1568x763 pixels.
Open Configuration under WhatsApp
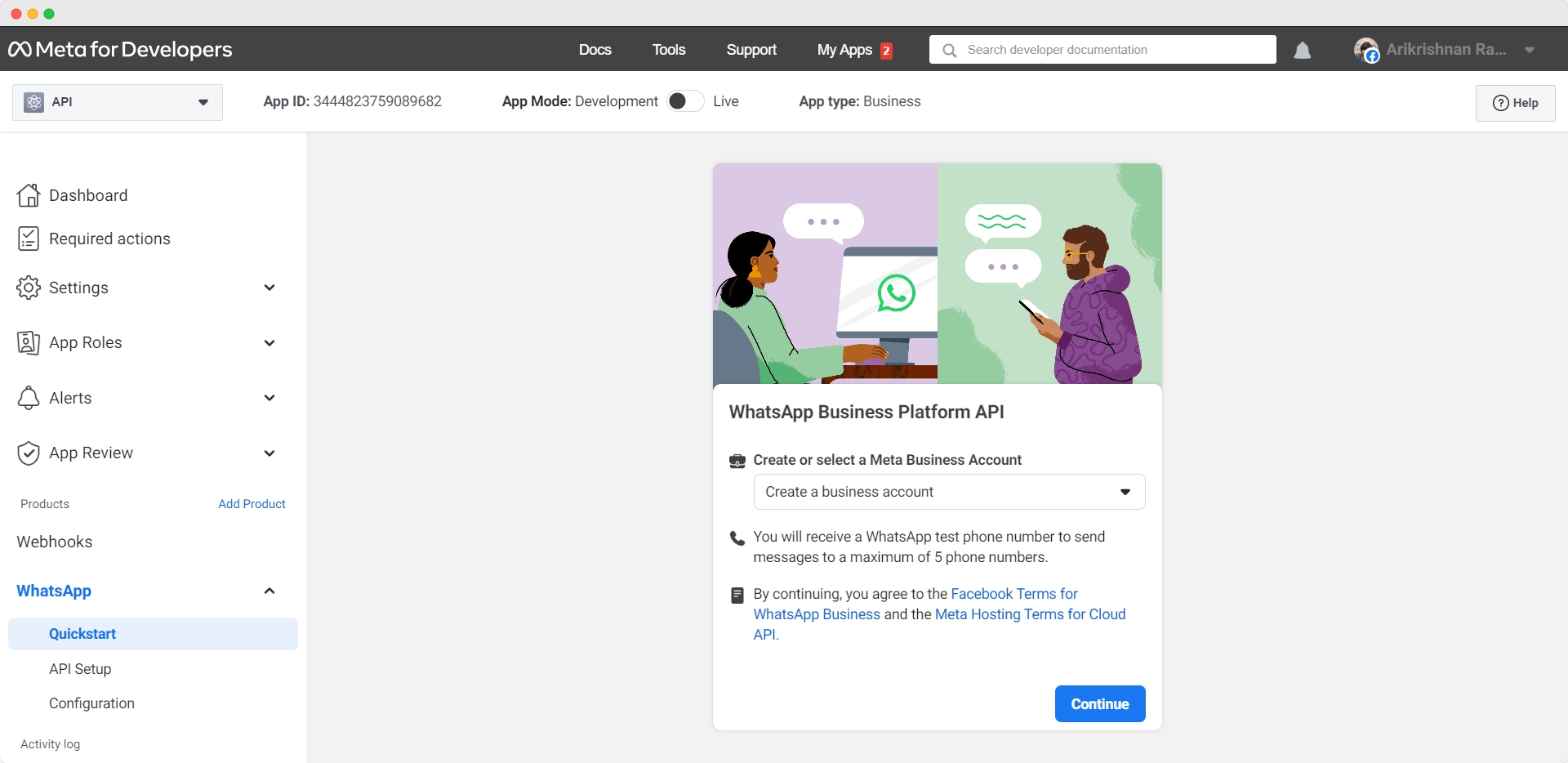(91, 703)
